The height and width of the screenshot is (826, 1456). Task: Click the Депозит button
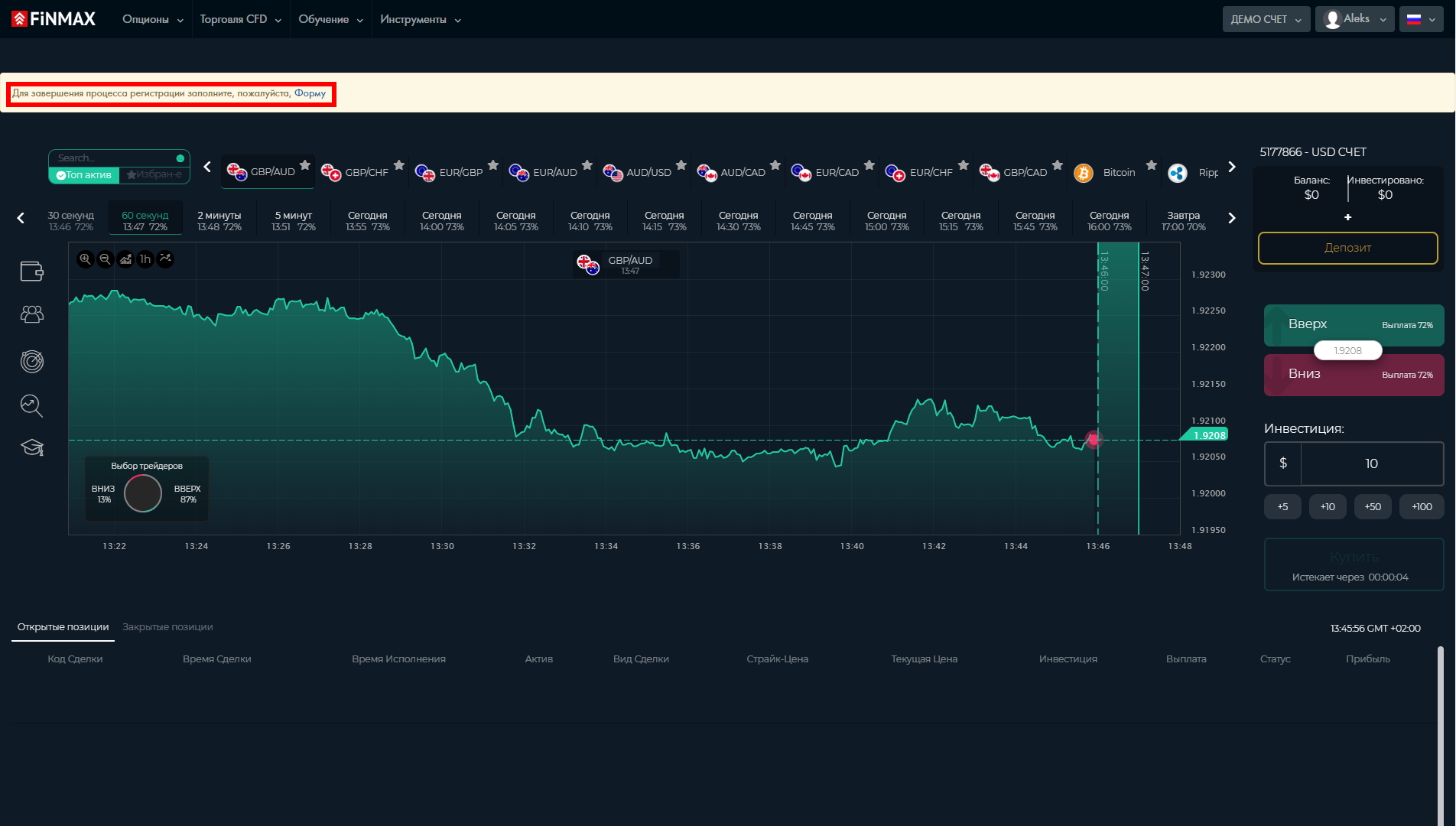(1347, 248)
